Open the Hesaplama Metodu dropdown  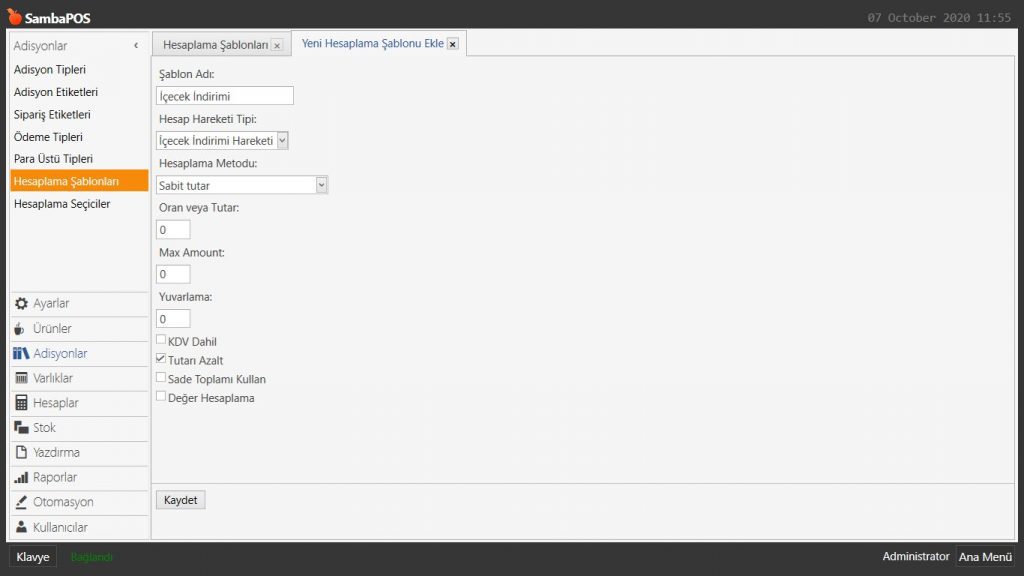[321, 185]
